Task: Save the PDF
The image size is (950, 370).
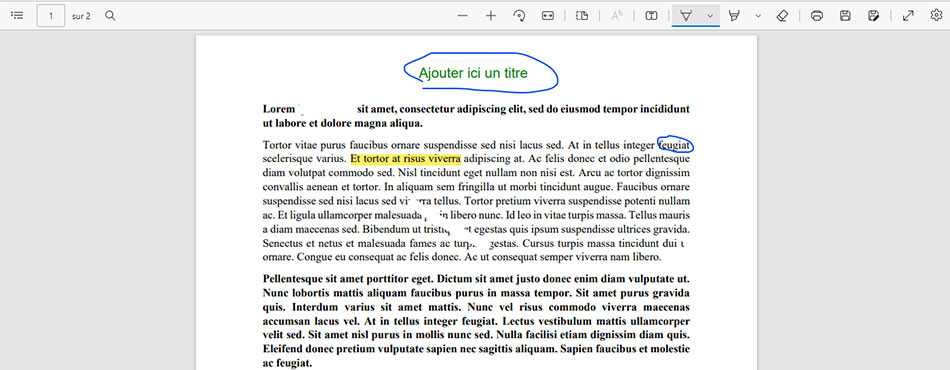Action: click(845, 16)
